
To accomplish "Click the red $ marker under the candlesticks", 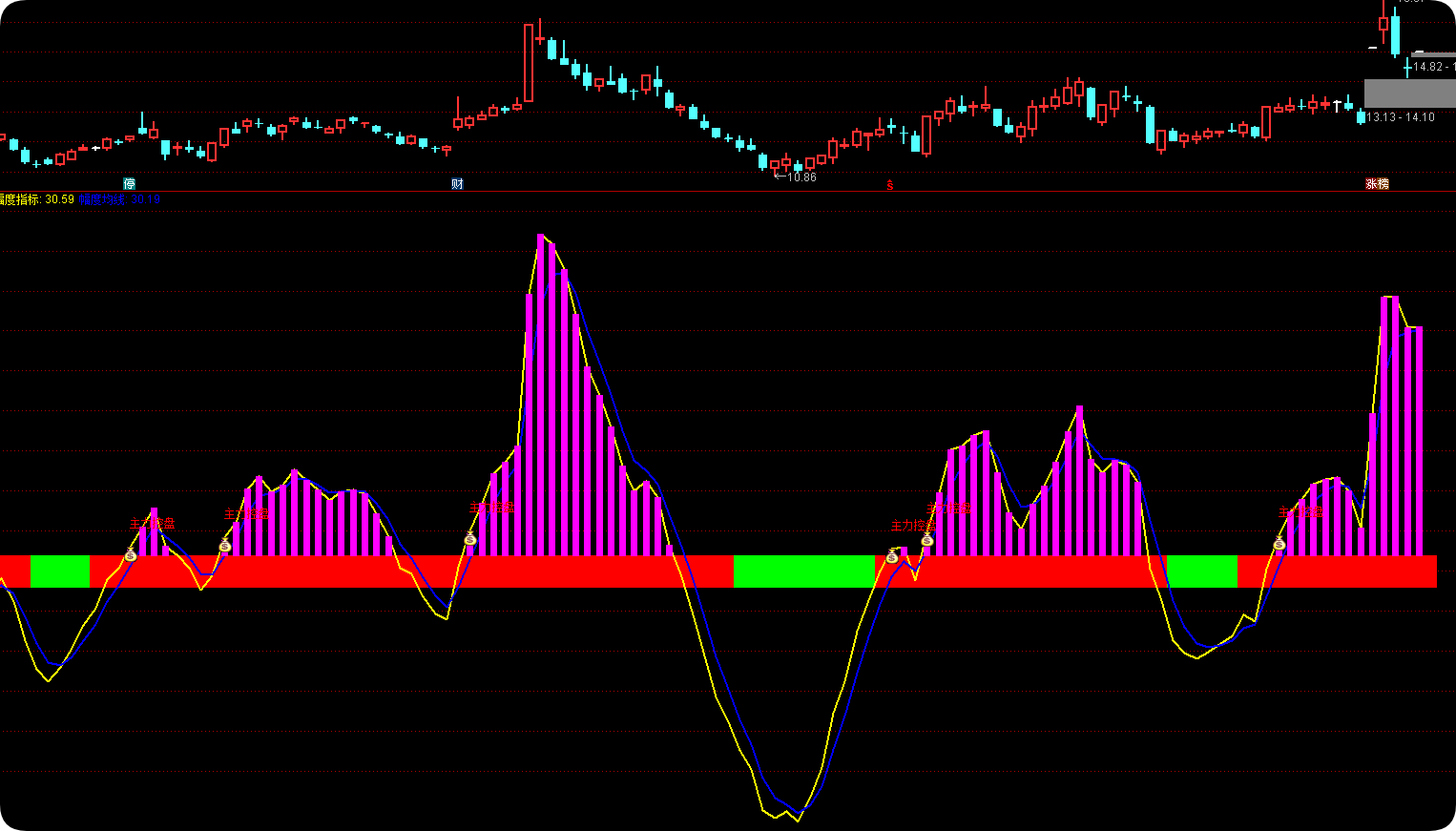I will 890,185.
